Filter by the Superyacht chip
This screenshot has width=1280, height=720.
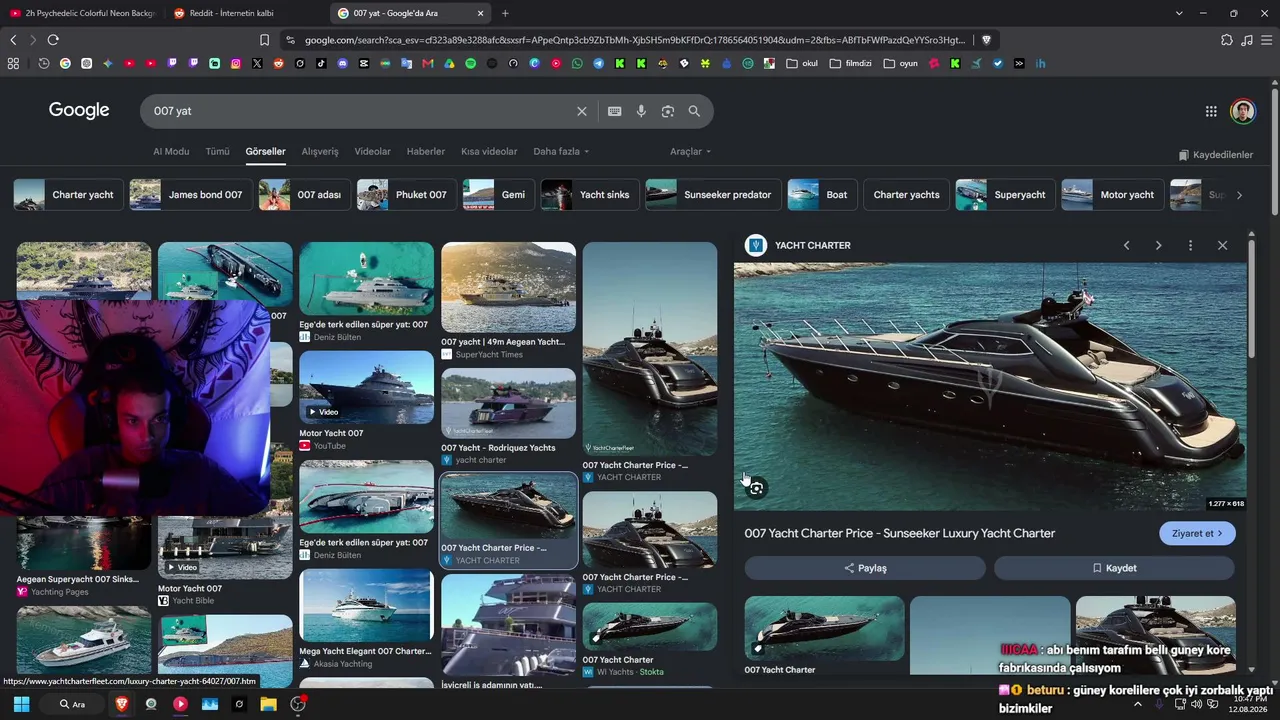pyautogui.click(x=1005, y=195)
